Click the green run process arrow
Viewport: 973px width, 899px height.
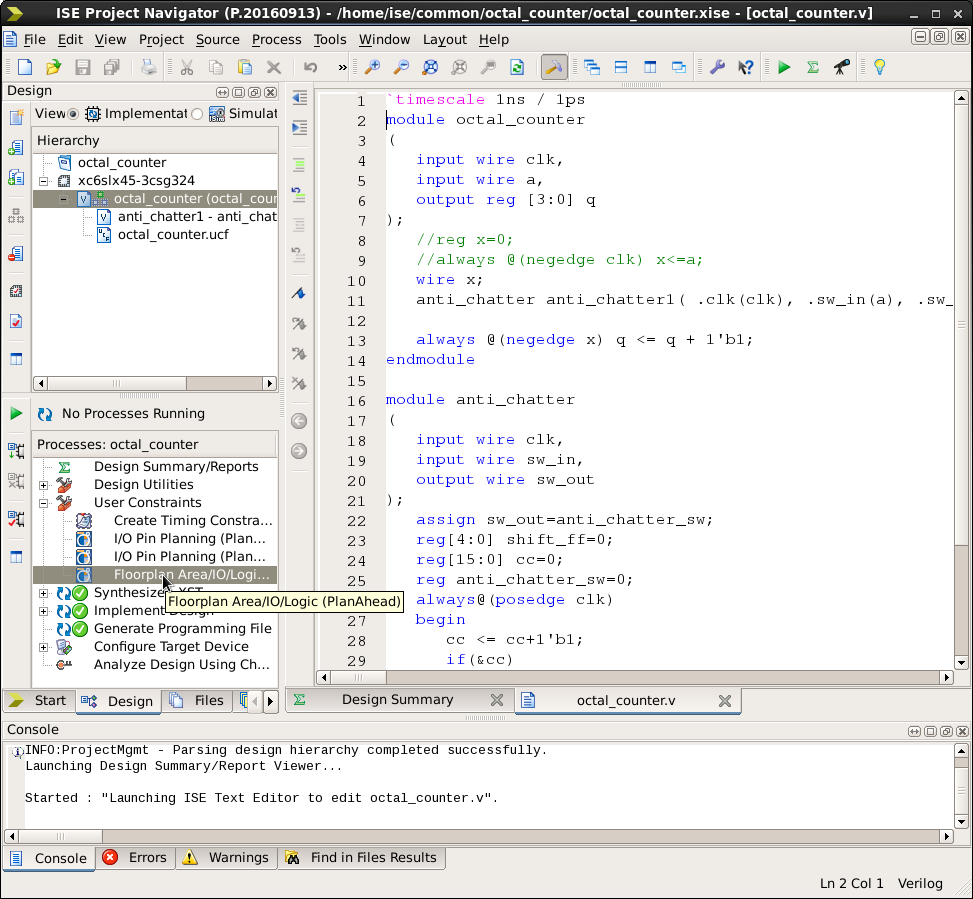(x=16, y=413)
